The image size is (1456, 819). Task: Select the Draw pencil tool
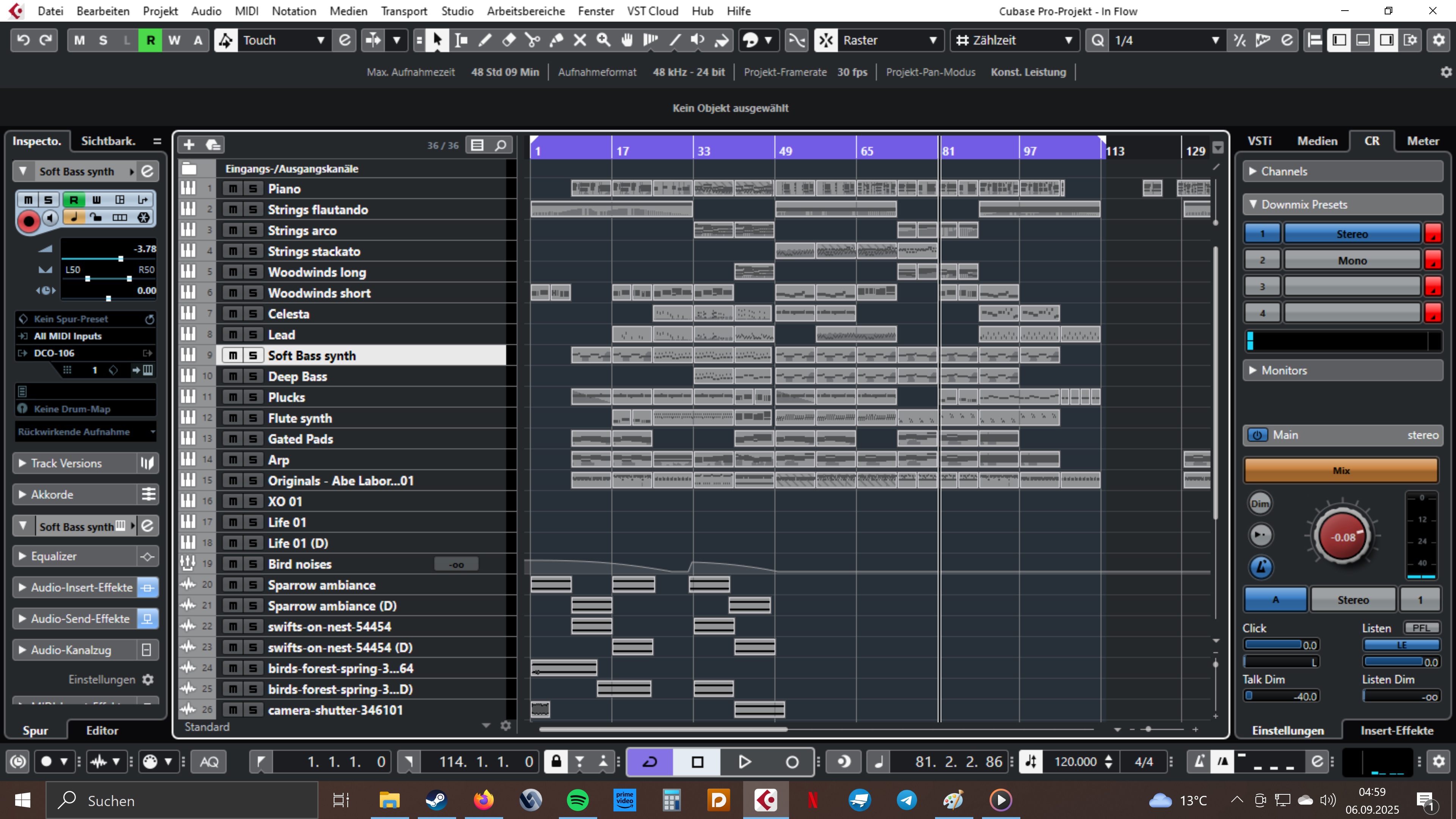pos(485,40)
